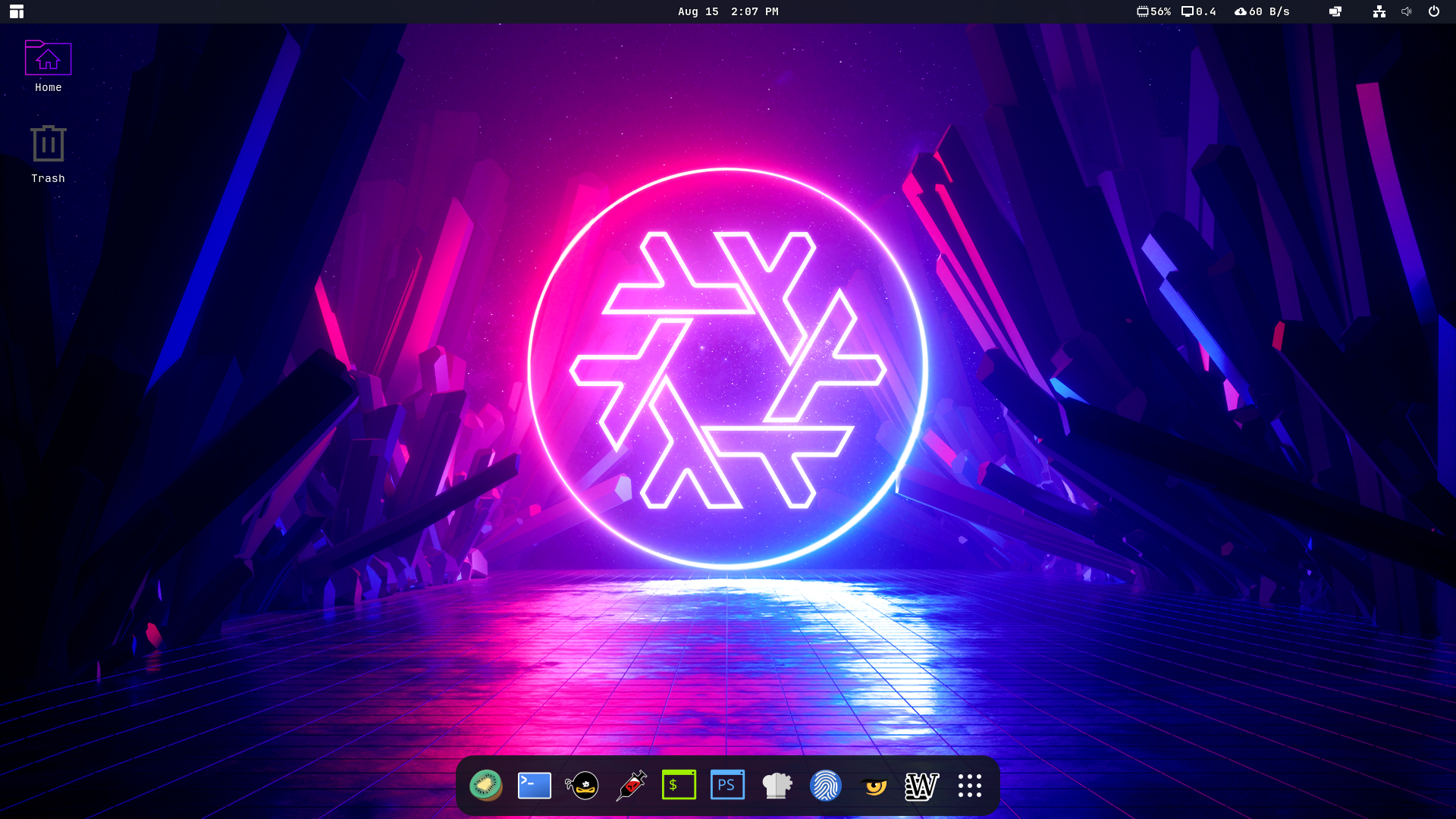This screenshot has width=1456, height=819.
Task: Launch the chef-hat cooking application
Action: pos(776,786)
